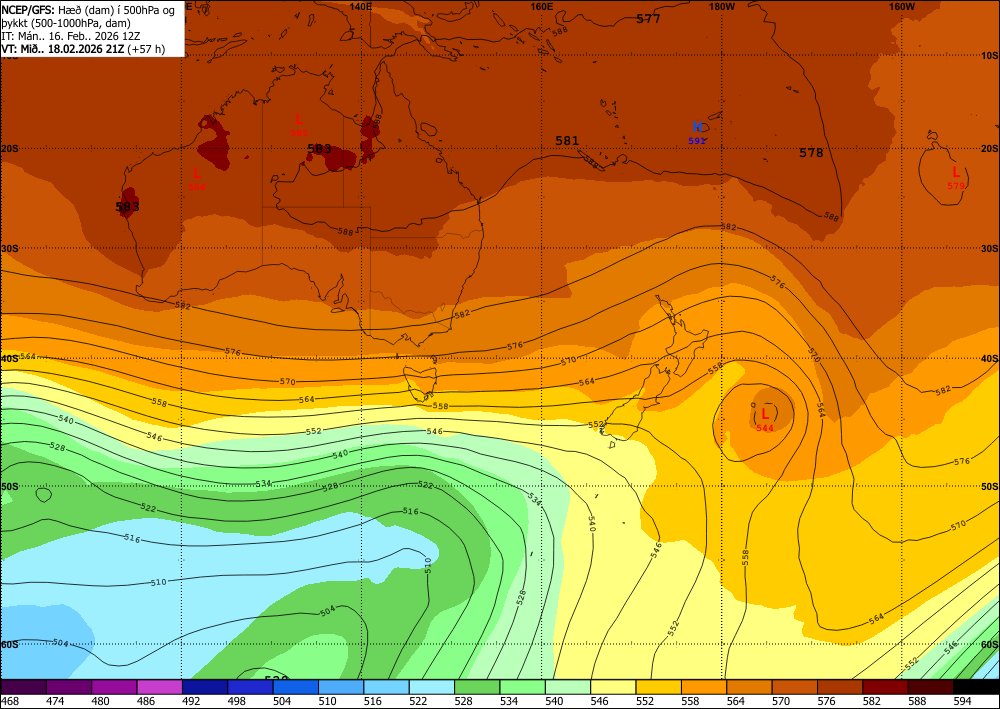Select the green legend swatch between 528 and 534

(476, 687)
